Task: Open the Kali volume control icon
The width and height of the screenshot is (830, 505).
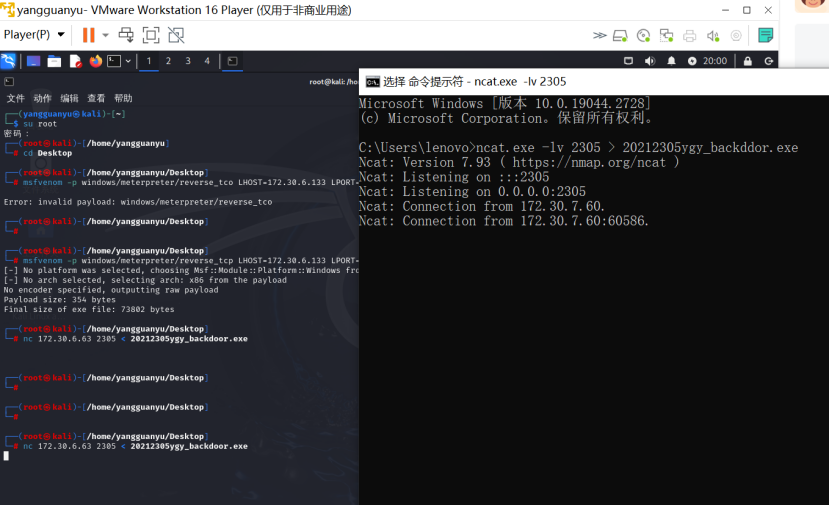Action: coord(649,61)
